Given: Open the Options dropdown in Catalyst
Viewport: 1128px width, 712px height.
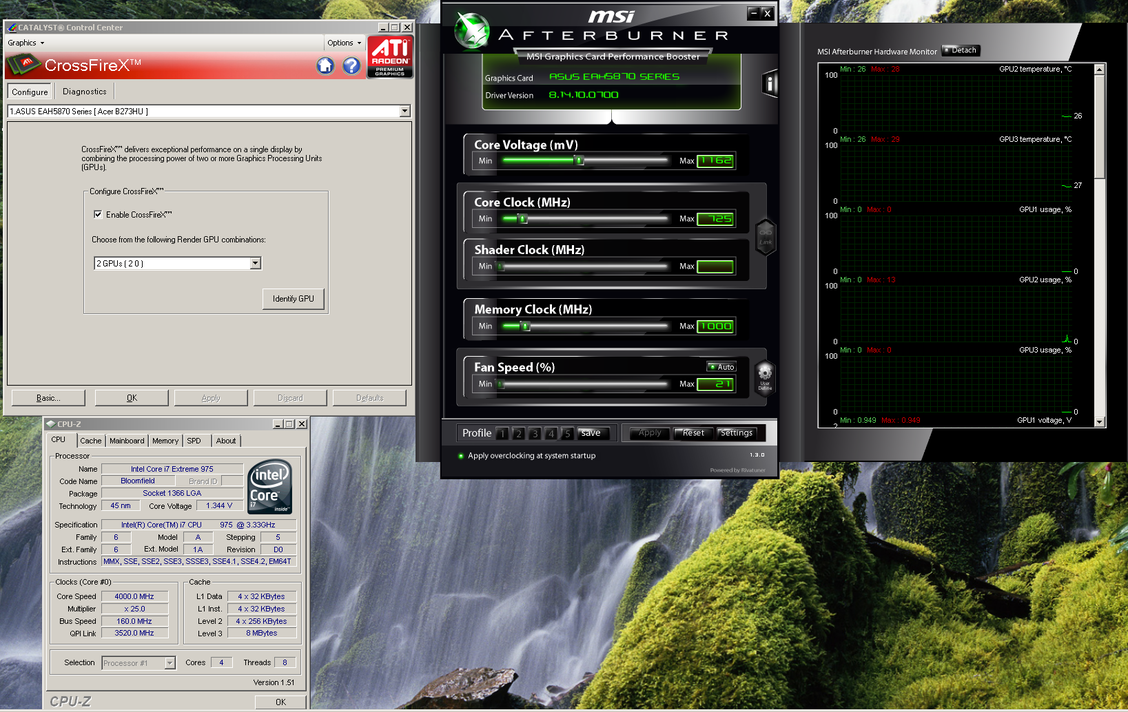Looking at the screenshot, I should tap(344, 43).
